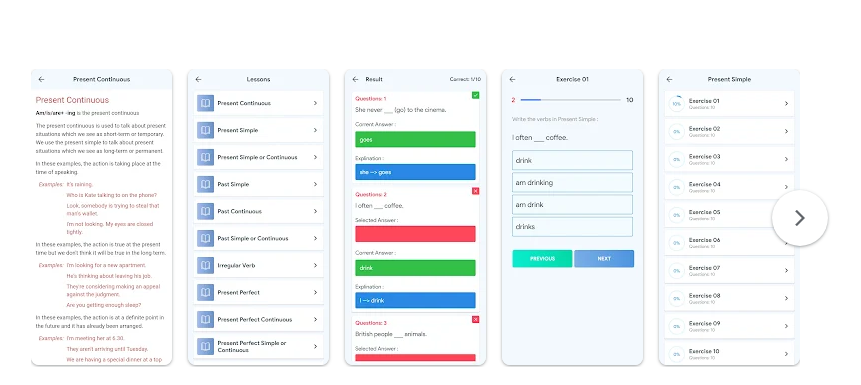
Task: Click the progress circle of Exercise 04
Action: (x=676, y=187)
